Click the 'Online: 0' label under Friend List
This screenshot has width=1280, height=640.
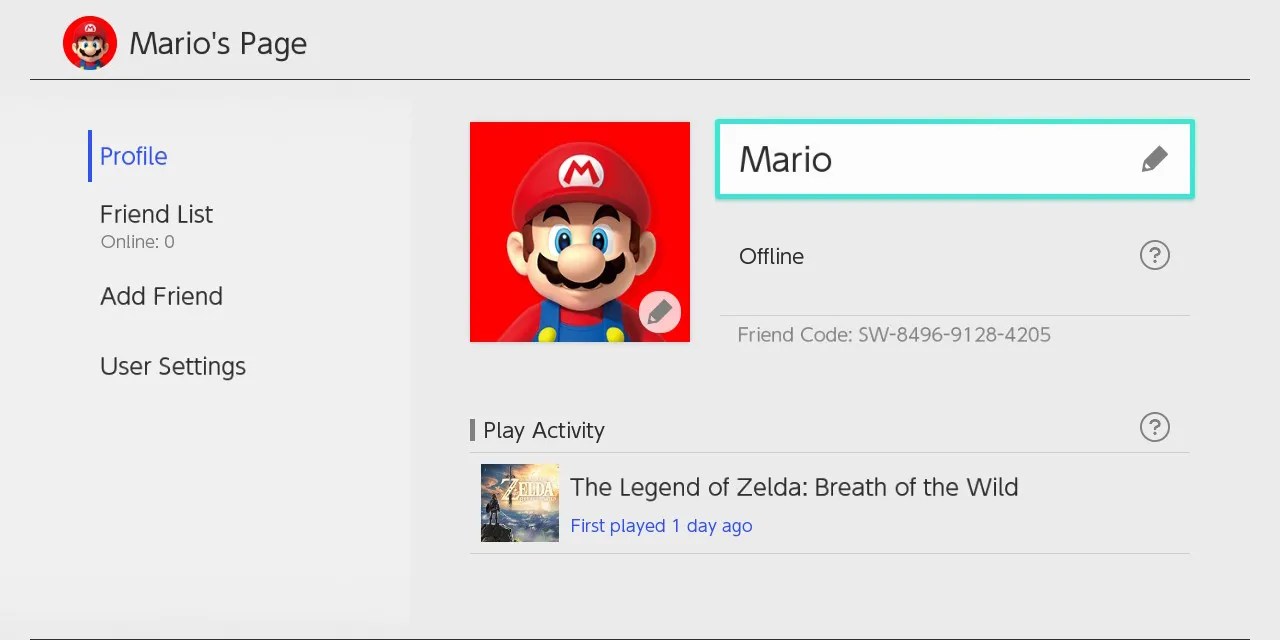138,242
